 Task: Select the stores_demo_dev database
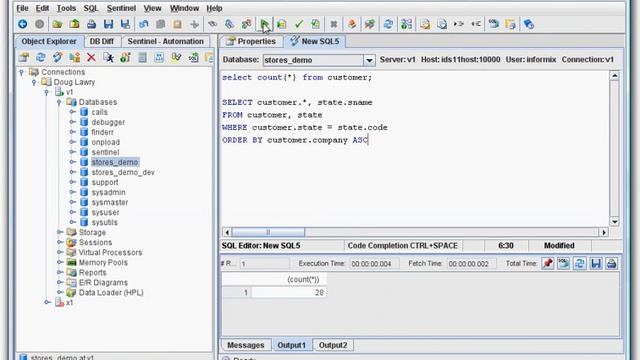[x=123, y=172]
